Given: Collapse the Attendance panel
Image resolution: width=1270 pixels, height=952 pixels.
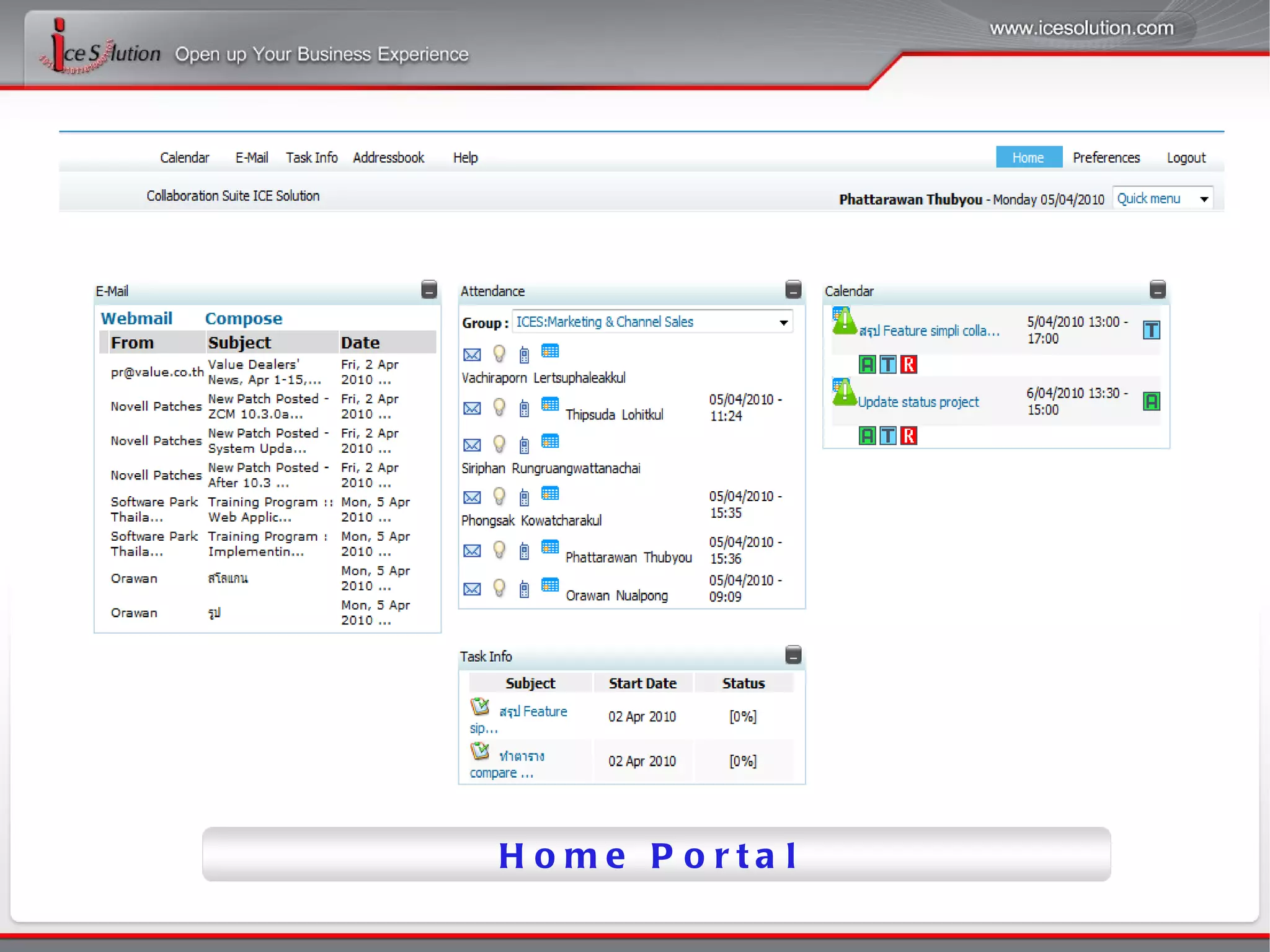Looking at the screenshot, I should (793, 290).
